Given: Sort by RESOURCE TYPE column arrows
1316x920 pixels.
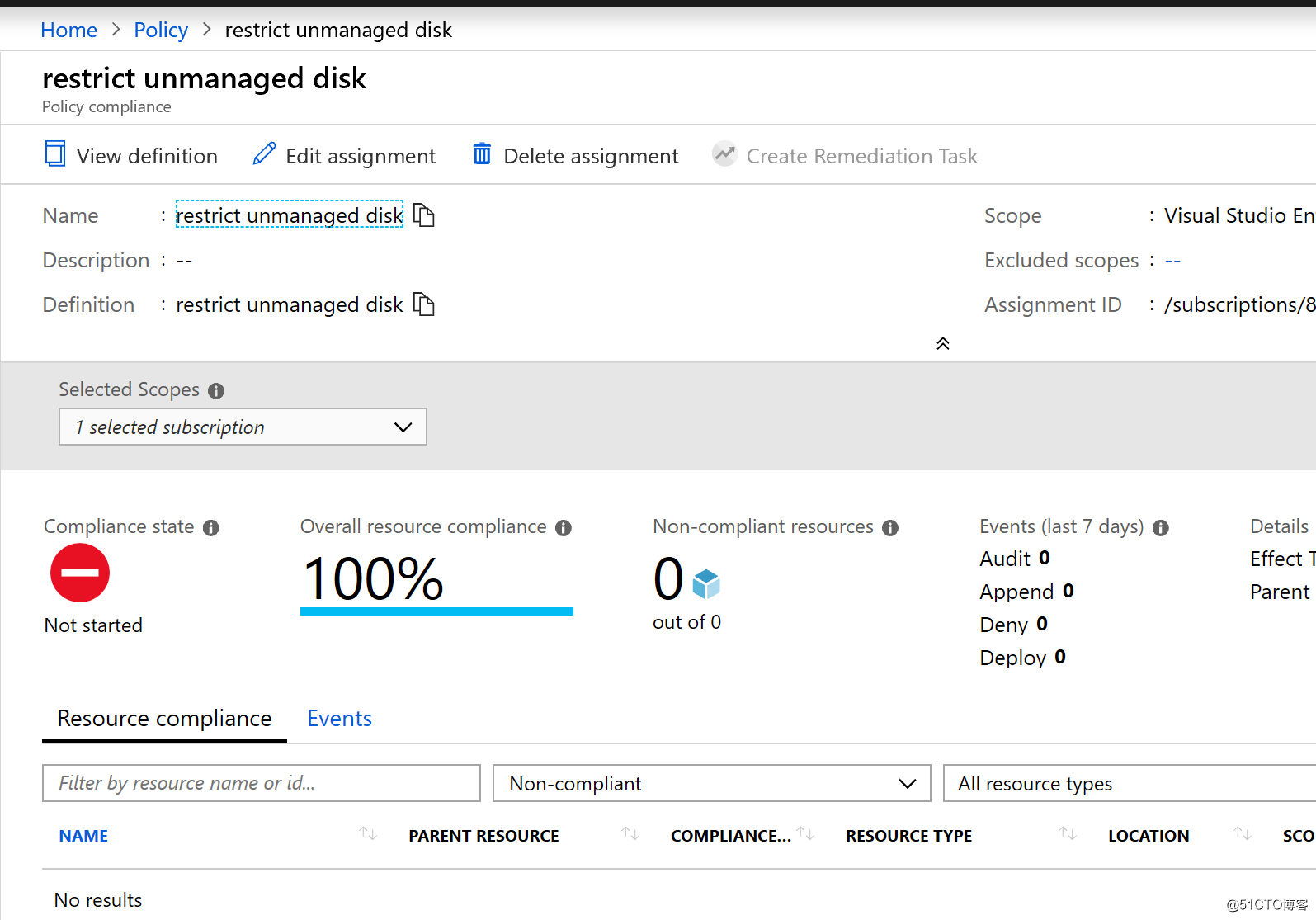Looking at the screenshot, I should pos(1068,834).
